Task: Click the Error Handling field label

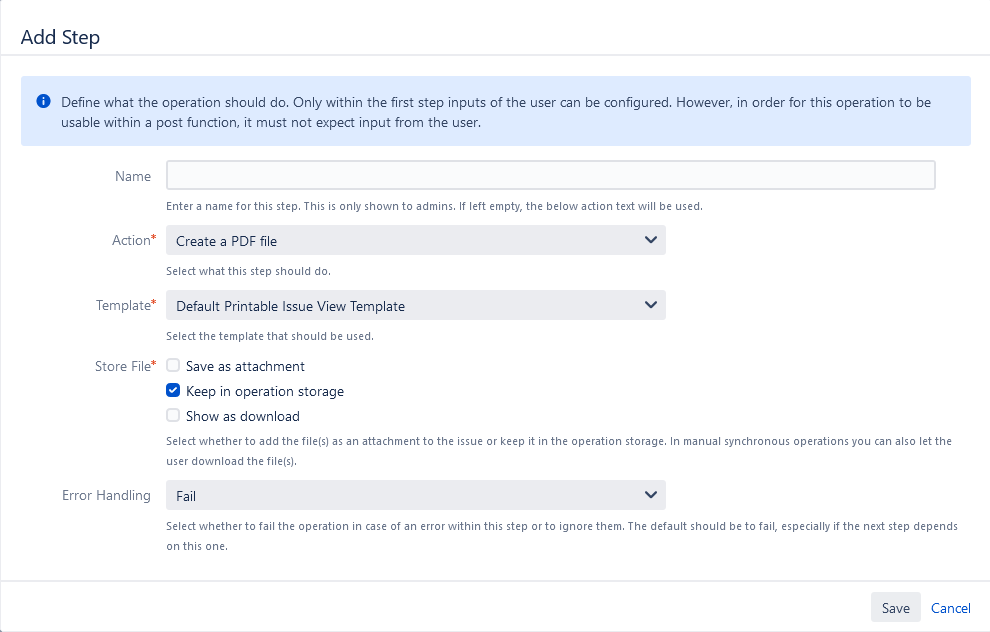Action: tap(106, 495)
